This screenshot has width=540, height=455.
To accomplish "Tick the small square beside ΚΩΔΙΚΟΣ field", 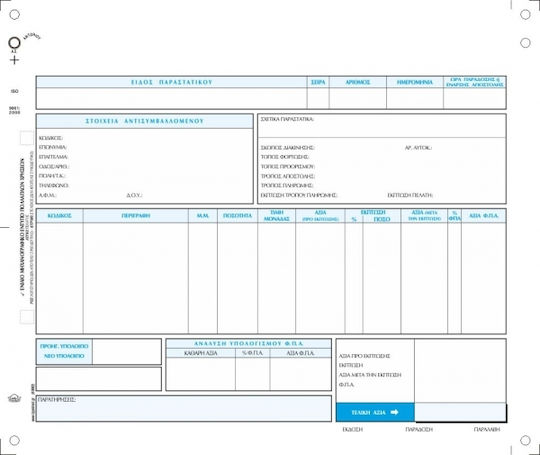I will tap(27, 138).
